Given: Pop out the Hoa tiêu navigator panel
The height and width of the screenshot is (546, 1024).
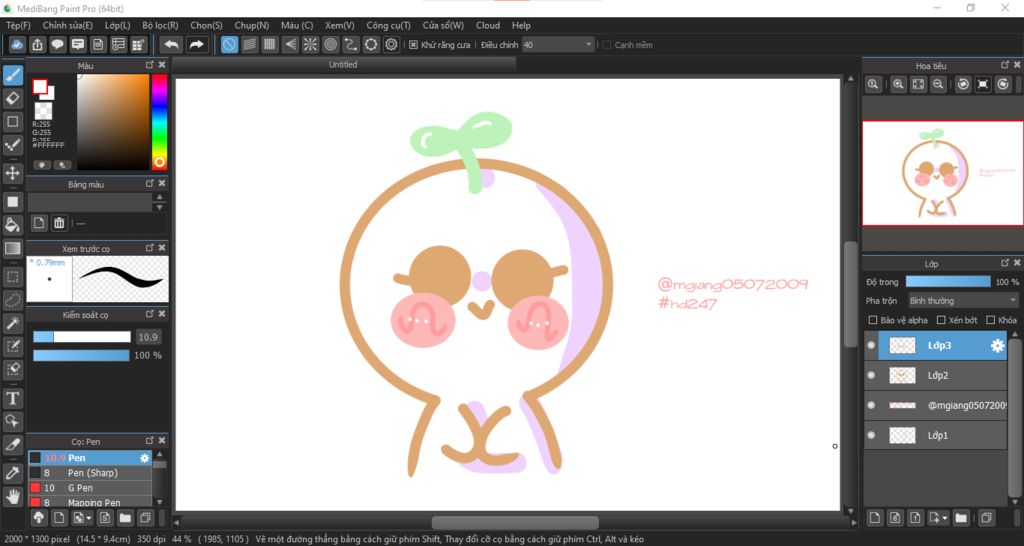Looking at the screenshot, I should coord(1005,65).
